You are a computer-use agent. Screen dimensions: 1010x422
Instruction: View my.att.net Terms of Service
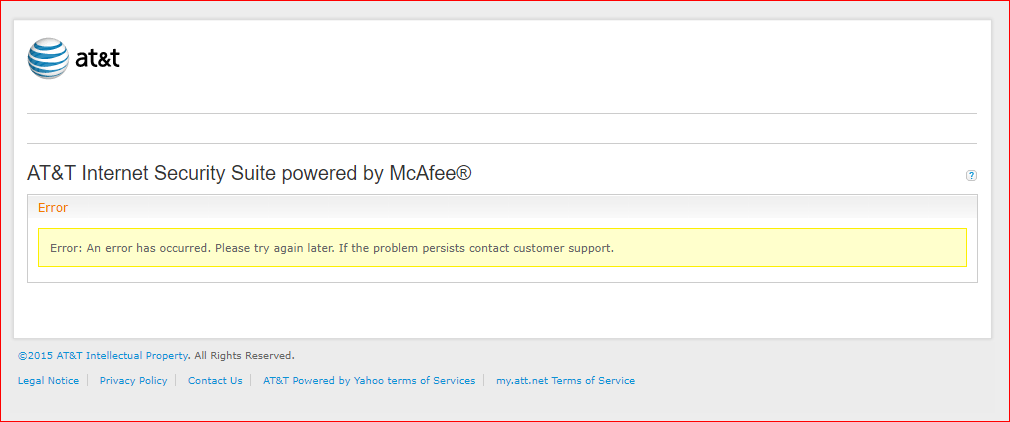565,380
